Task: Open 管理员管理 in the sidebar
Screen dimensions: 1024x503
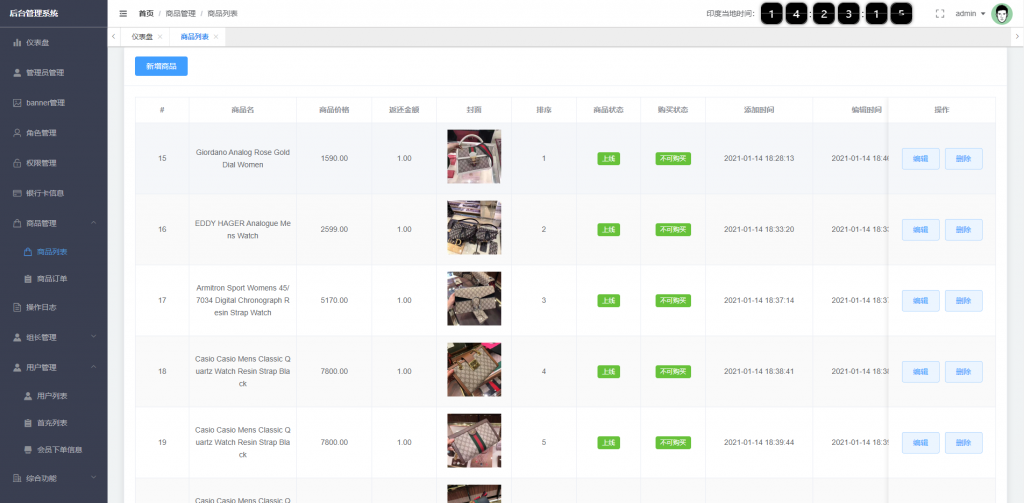Action: pyautogui.click(x=44, y=73)
